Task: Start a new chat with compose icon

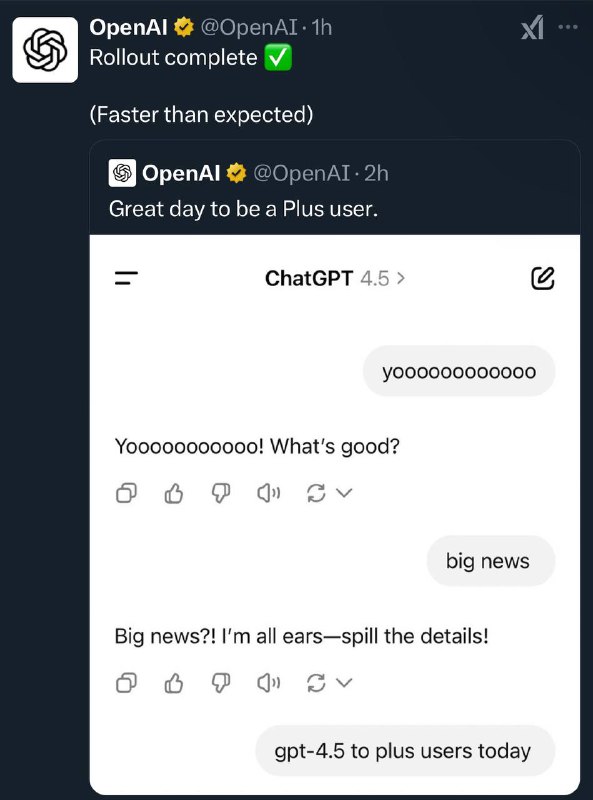Action: (x=542, y=278)
